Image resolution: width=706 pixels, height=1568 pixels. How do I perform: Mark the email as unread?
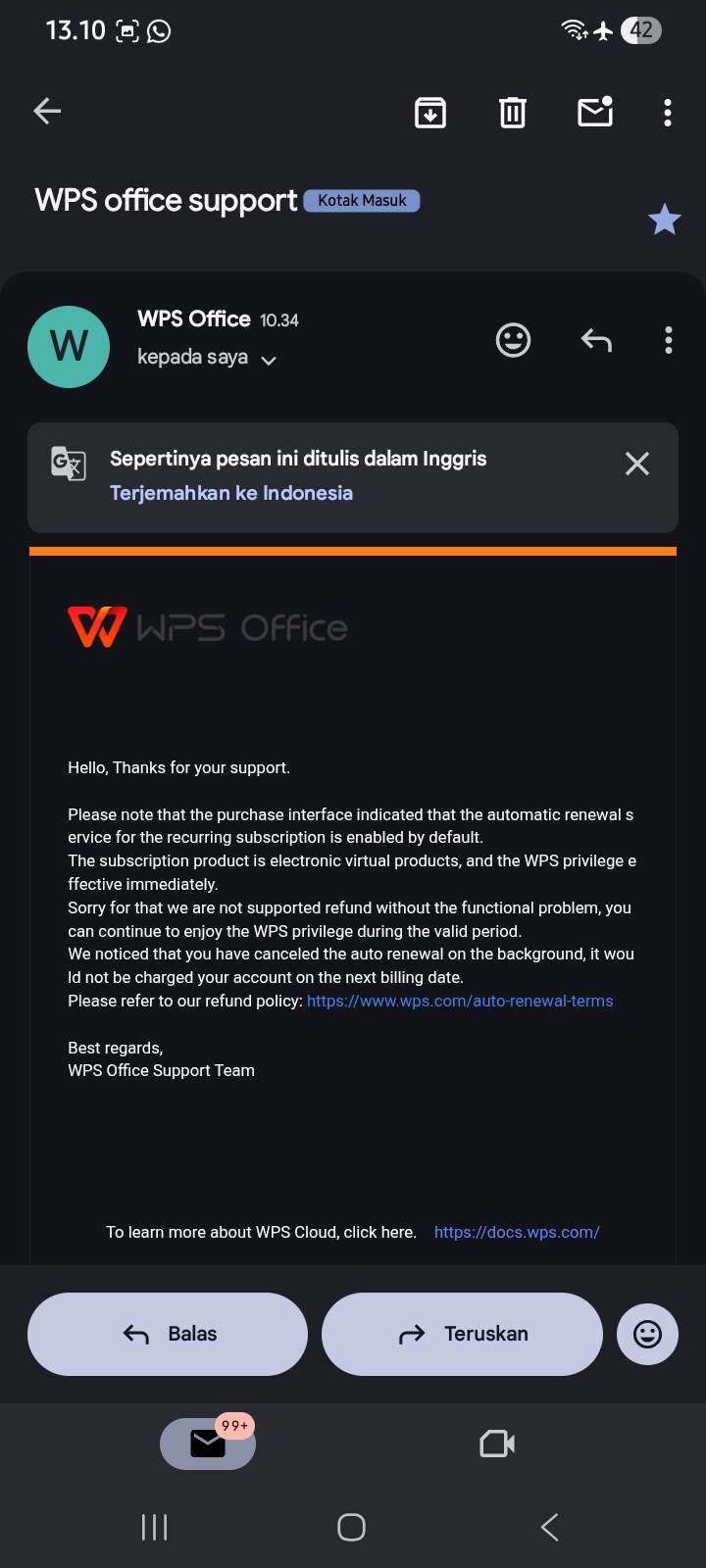click(x=594, y=113)
